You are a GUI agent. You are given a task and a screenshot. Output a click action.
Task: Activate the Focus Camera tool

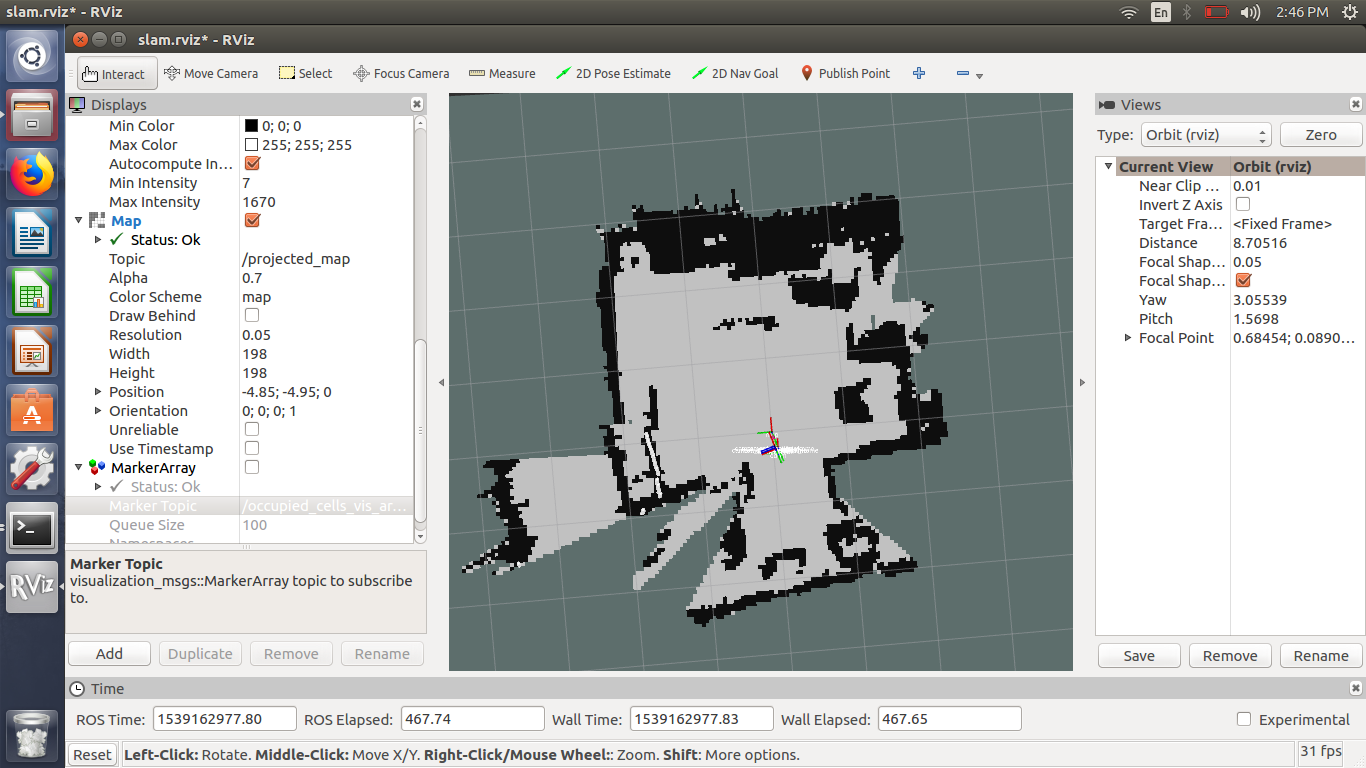click(x=401, y=73)
